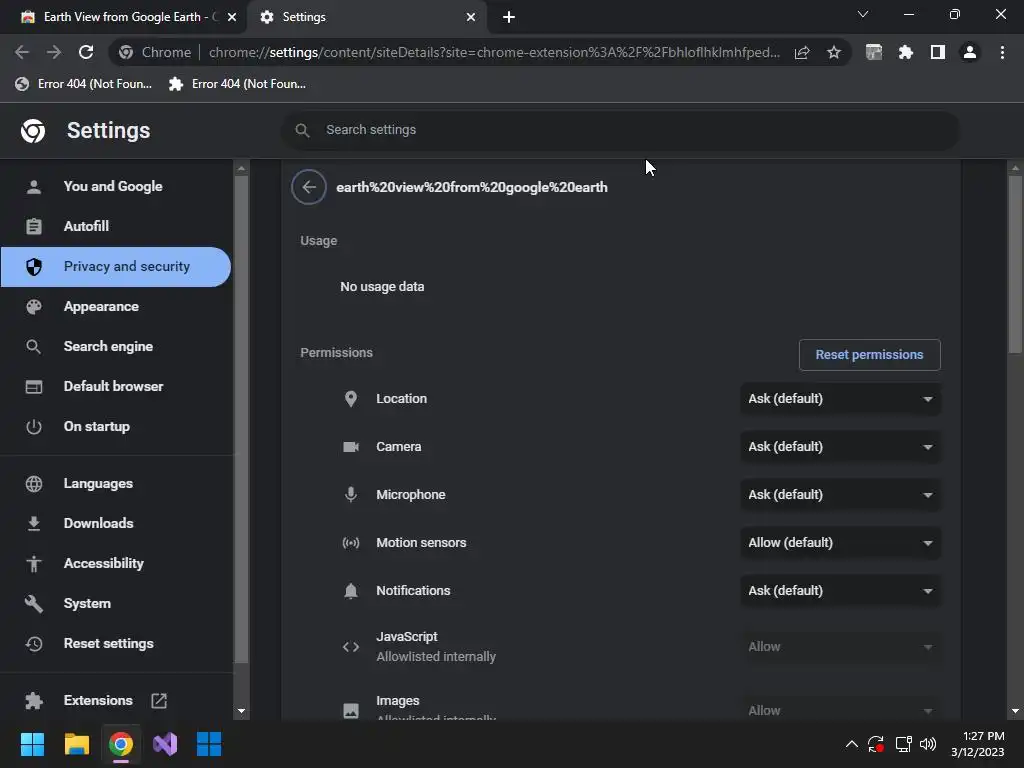Close the Settings tab
The height and width of the screenshot is (768, 1024).
(x=471, y=17)
